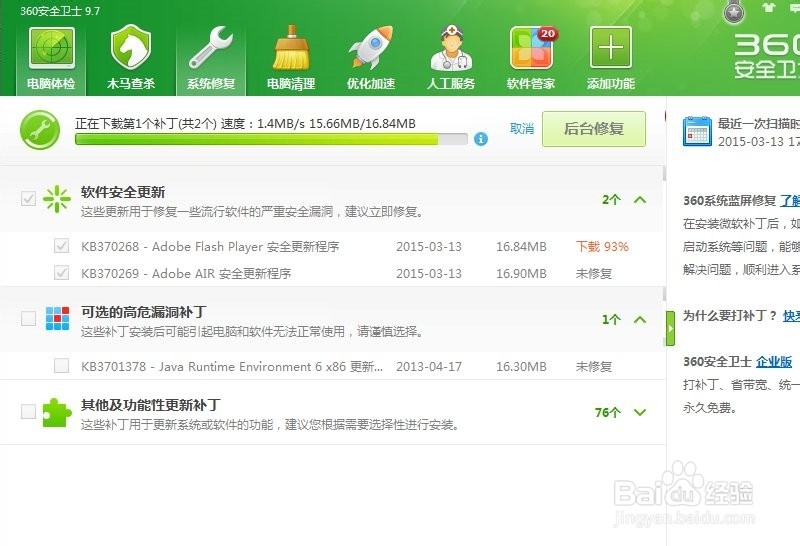Click the blue info icon beside progress bar

pyautogui.click(x=481, y=139)
